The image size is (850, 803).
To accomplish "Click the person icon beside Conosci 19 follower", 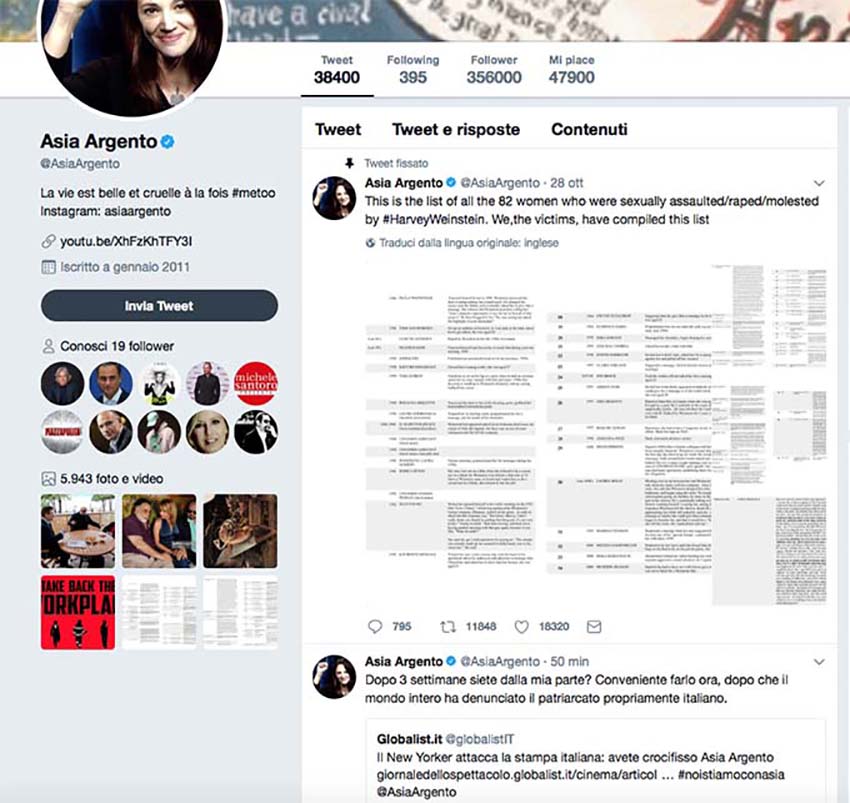I will tap(48, 346).
